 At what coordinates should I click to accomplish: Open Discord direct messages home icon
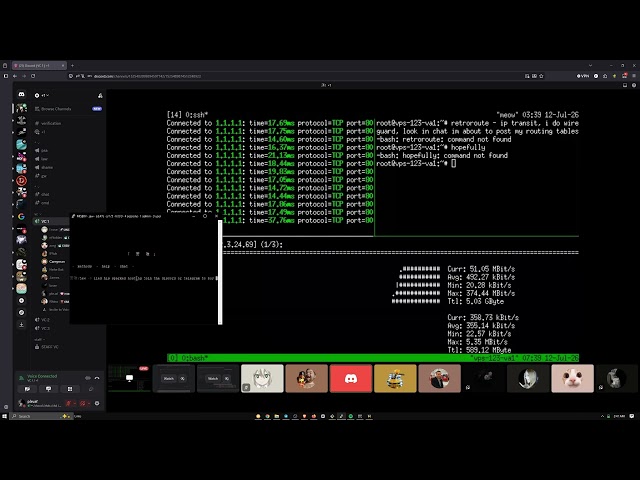coord(21,94)
